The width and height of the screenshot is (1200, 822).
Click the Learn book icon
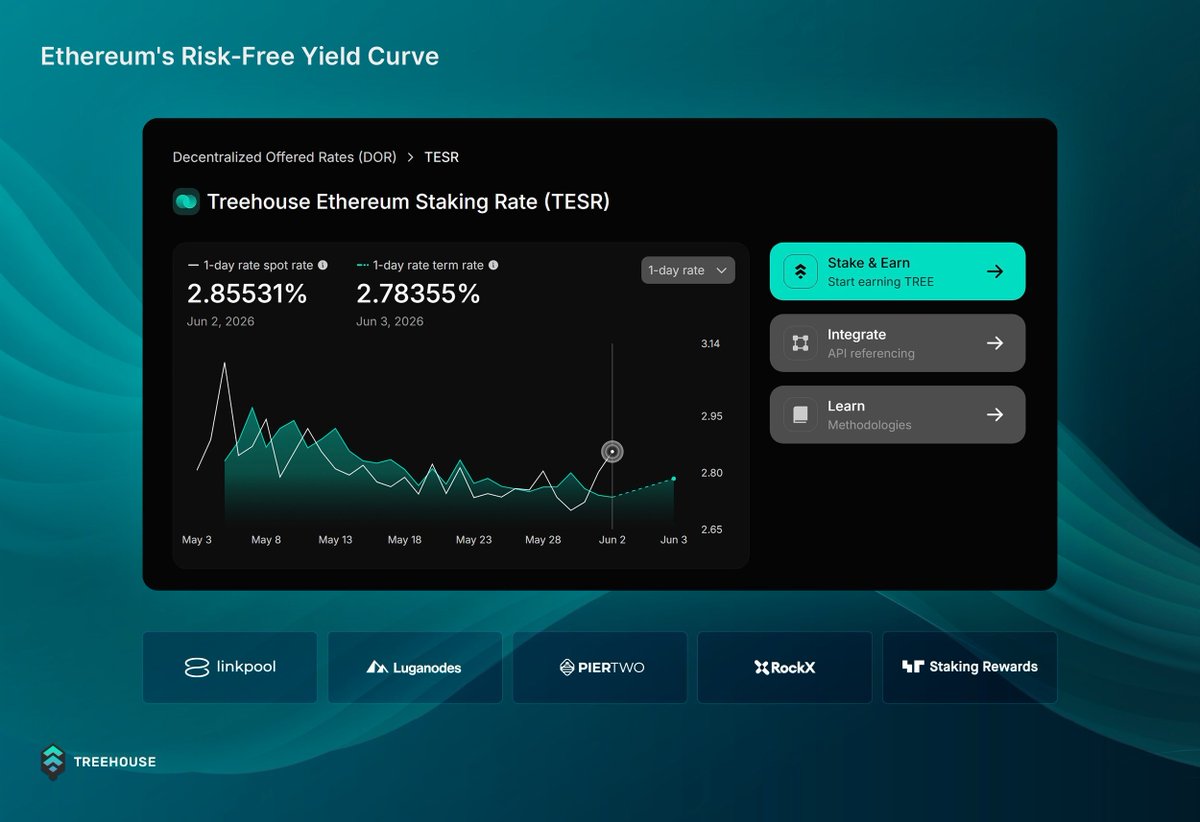click(800, 414)
